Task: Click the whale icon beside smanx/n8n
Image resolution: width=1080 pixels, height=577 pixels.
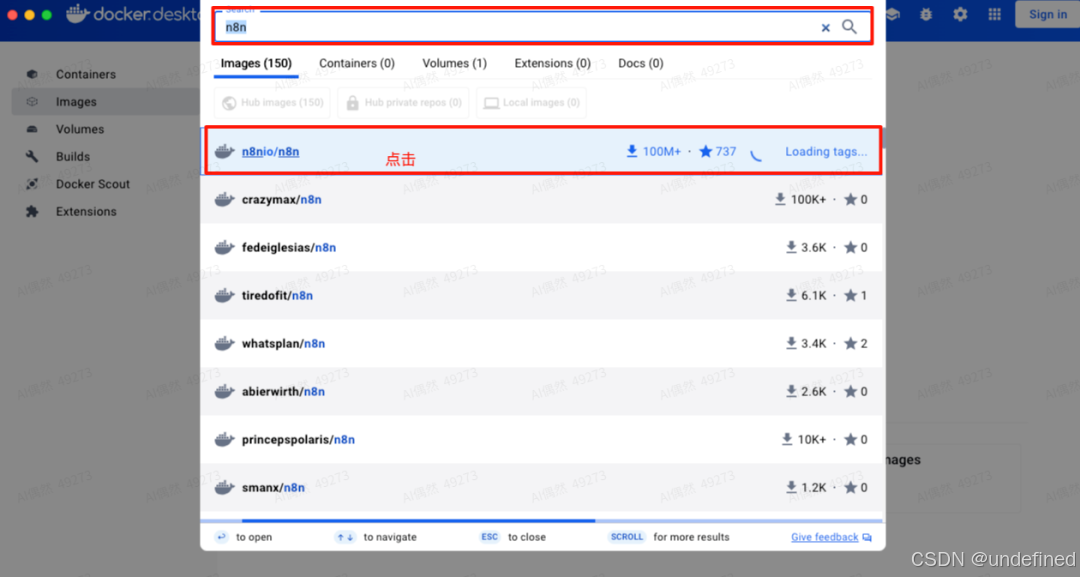Action: [x=225, y=487]
